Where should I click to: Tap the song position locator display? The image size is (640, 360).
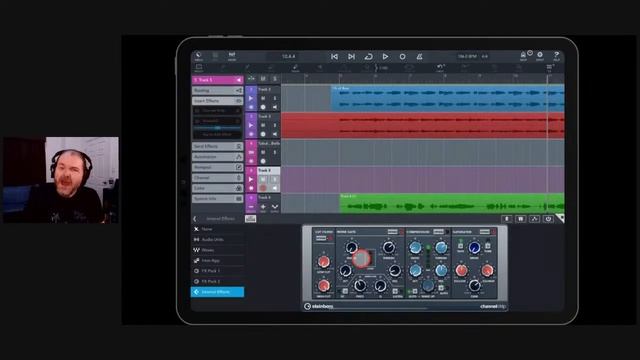289,56
